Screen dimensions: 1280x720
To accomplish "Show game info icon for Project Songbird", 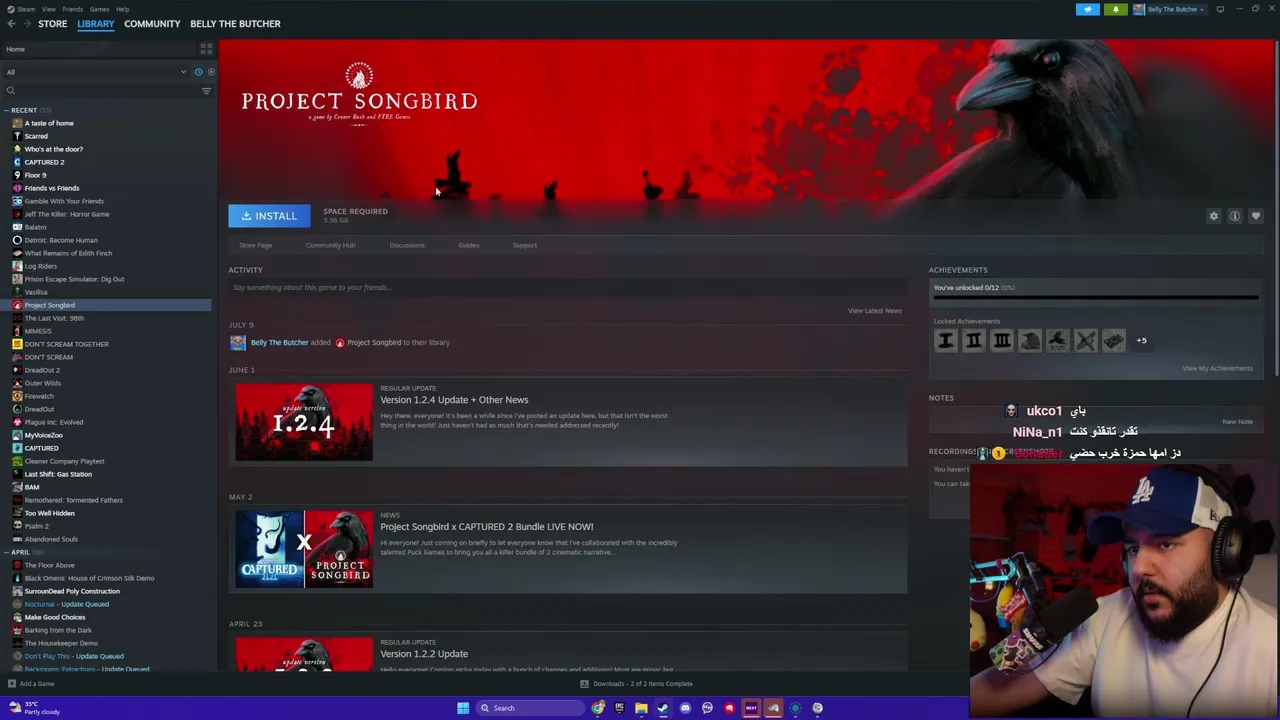I will tap(1235, 216).
